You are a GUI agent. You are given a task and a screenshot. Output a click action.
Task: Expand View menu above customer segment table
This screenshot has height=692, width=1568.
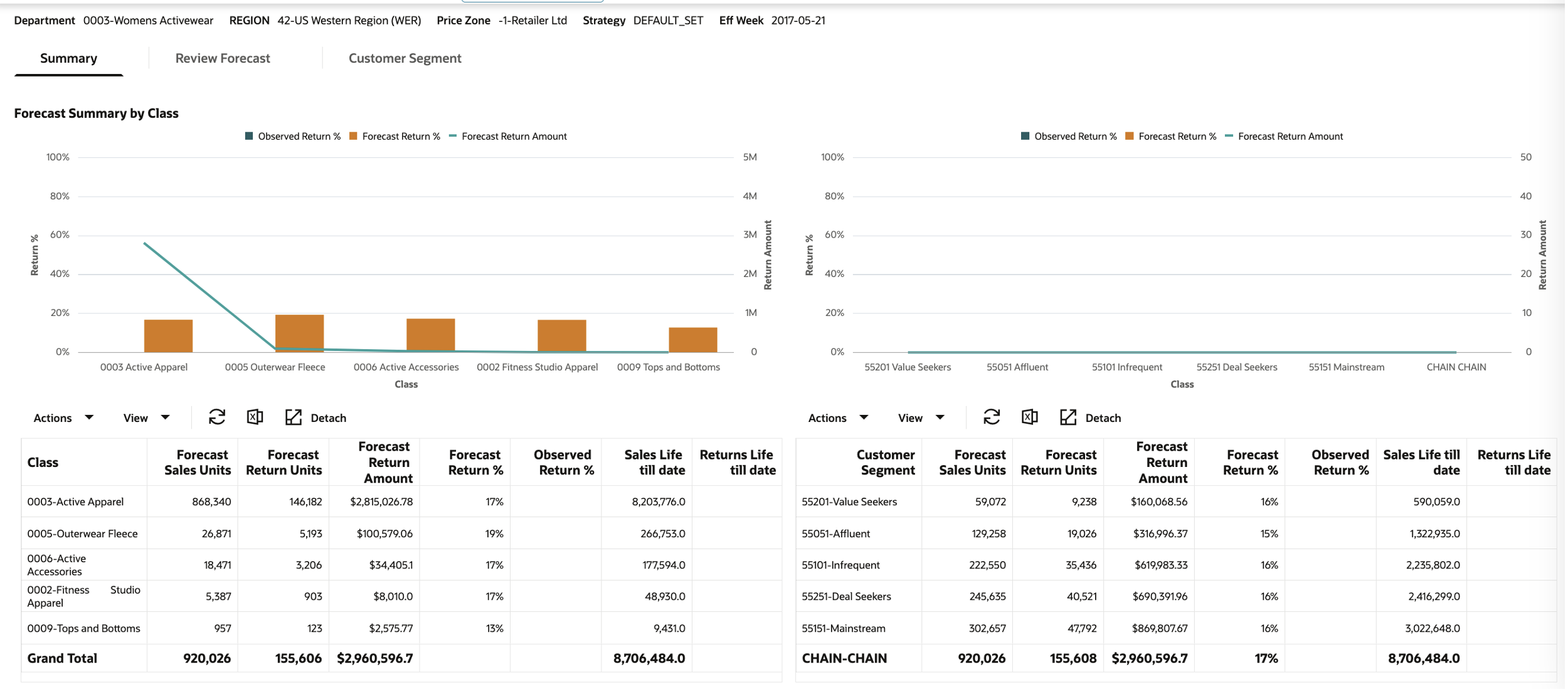click(921, 418)
